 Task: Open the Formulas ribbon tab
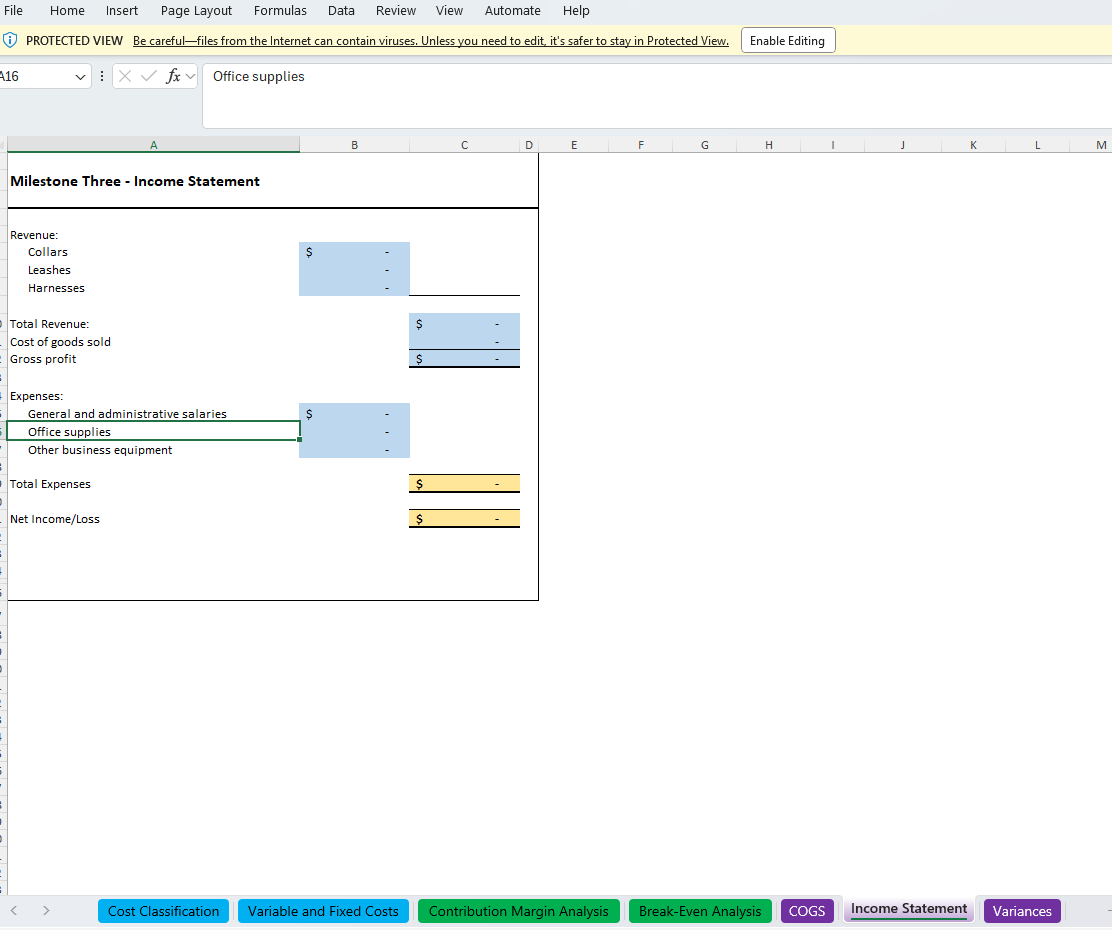point(280,11)
